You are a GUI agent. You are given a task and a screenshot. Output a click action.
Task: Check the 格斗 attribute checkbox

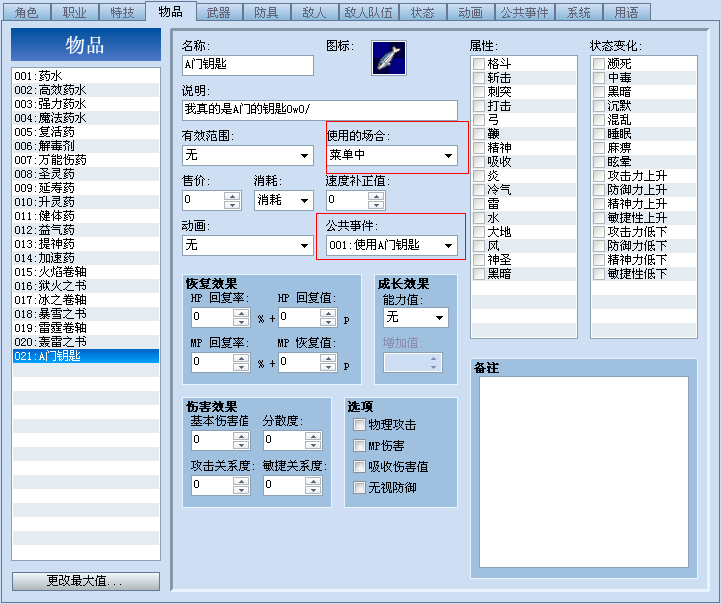click(479, 63)
